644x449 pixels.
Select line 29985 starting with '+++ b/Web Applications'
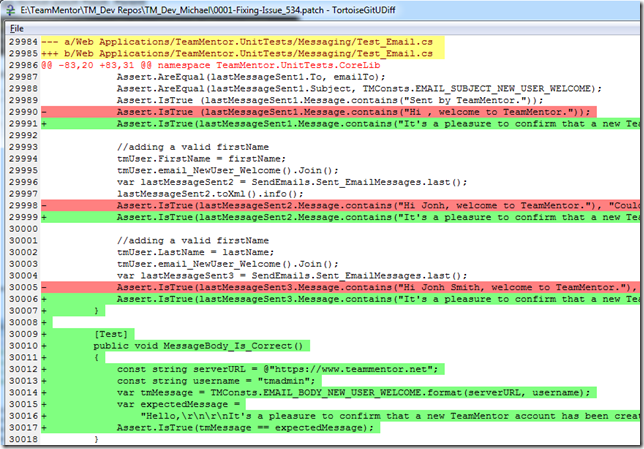click(x=242, y=53)
